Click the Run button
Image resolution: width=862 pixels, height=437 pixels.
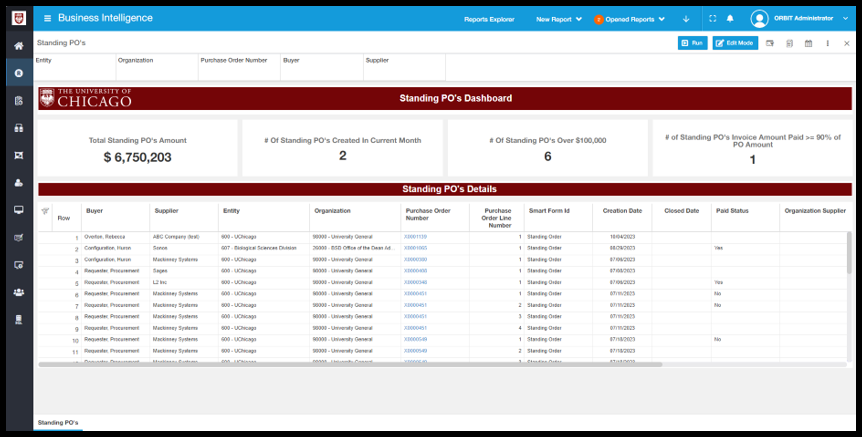[692, 43]
